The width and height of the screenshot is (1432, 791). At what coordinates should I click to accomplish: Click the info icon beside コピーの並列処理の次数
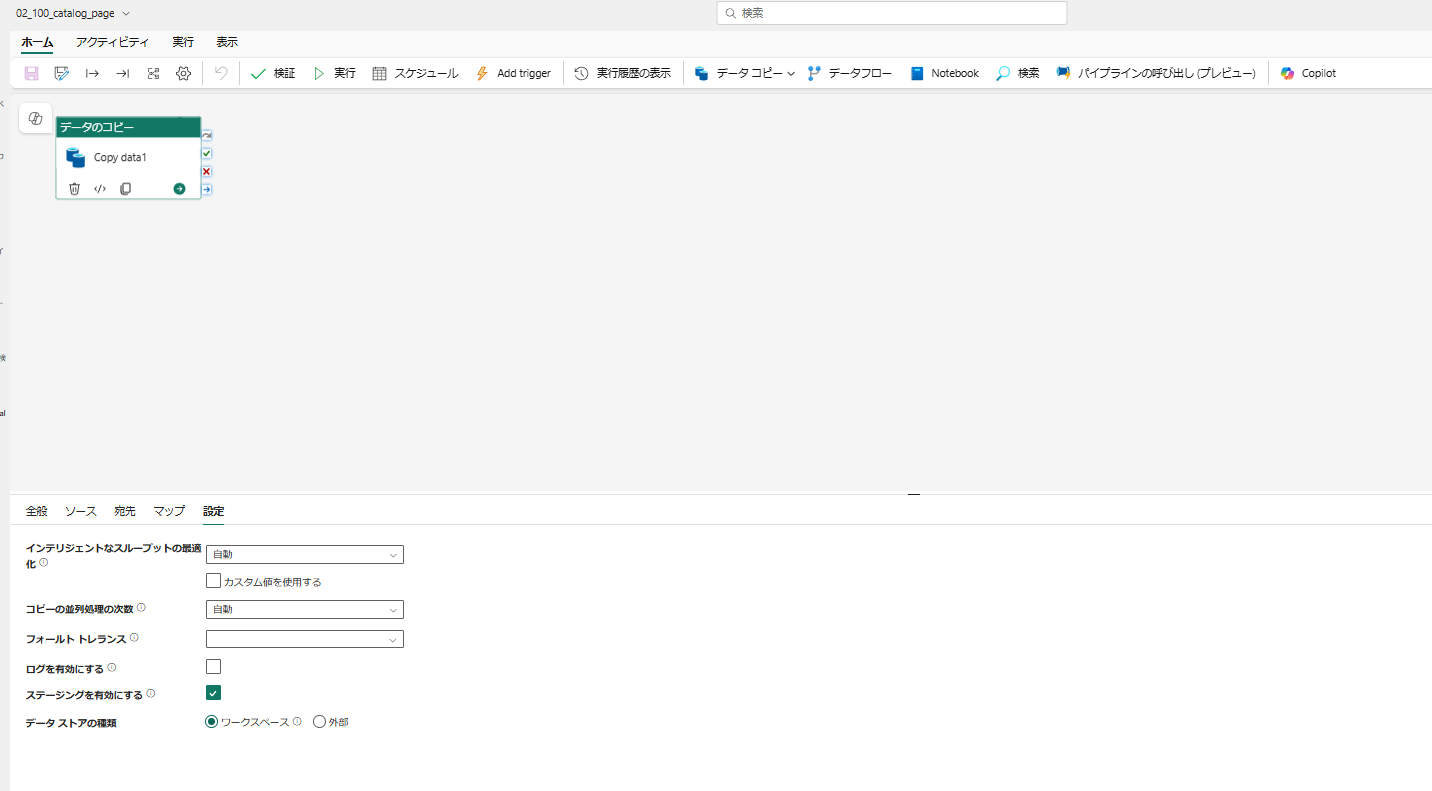141,607
